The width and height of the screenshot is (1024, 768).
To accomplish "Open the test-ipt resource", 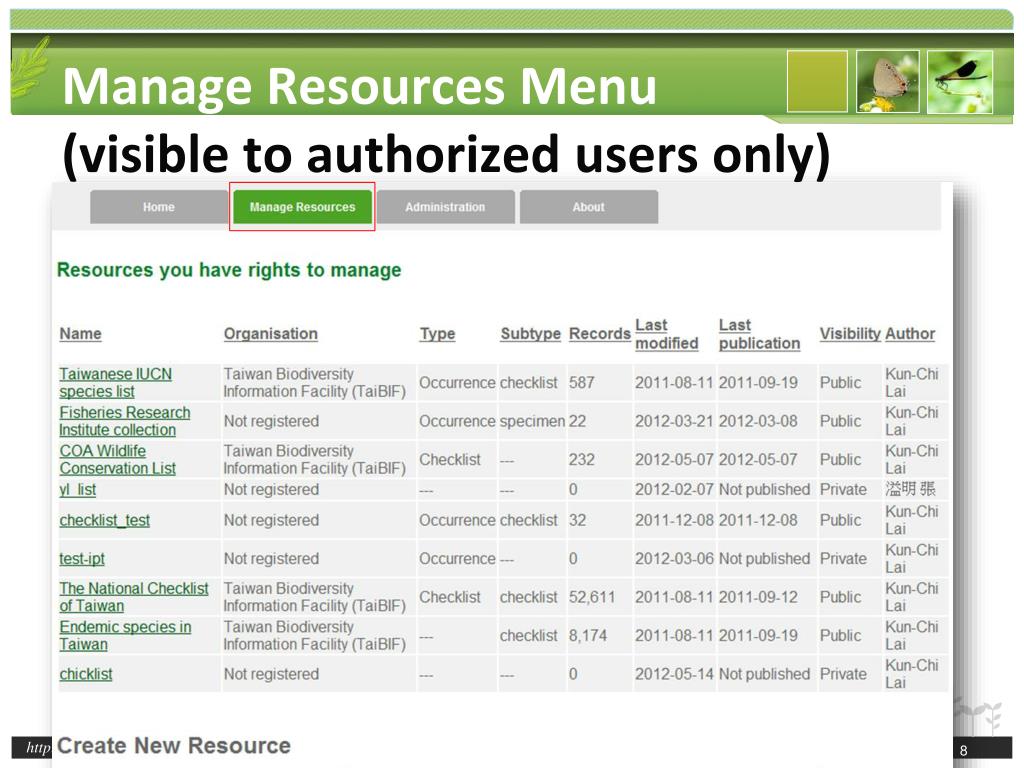I will pos(82,559).
